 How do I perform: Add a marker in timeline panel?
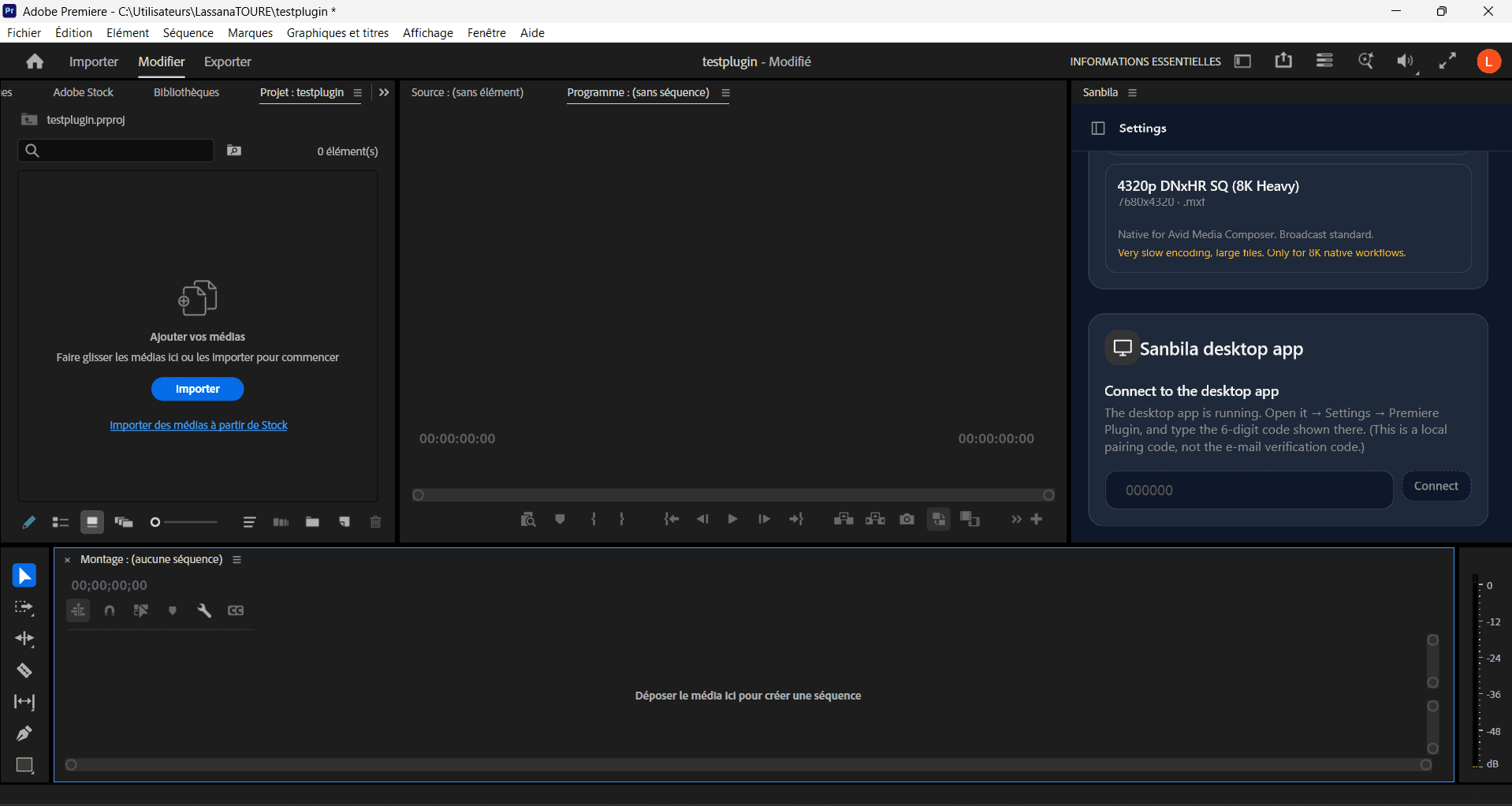173,610
